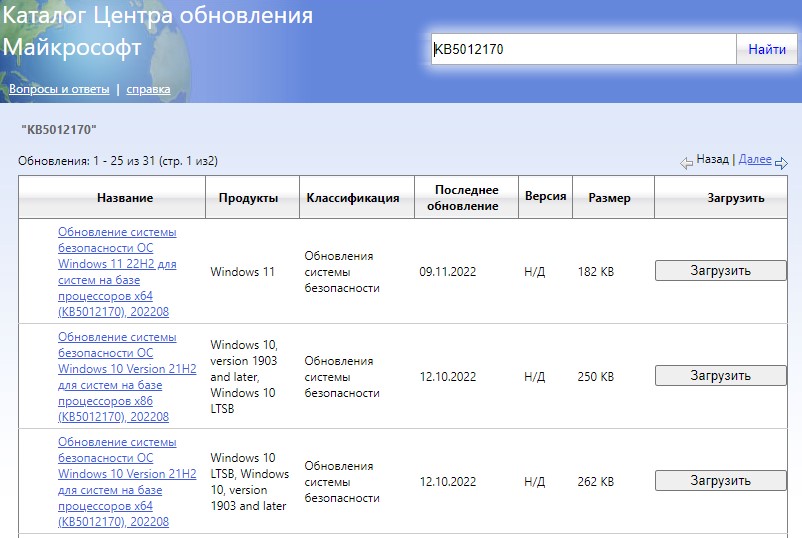
Task: Open the справка help link
Action: click(x=148, y=89)
